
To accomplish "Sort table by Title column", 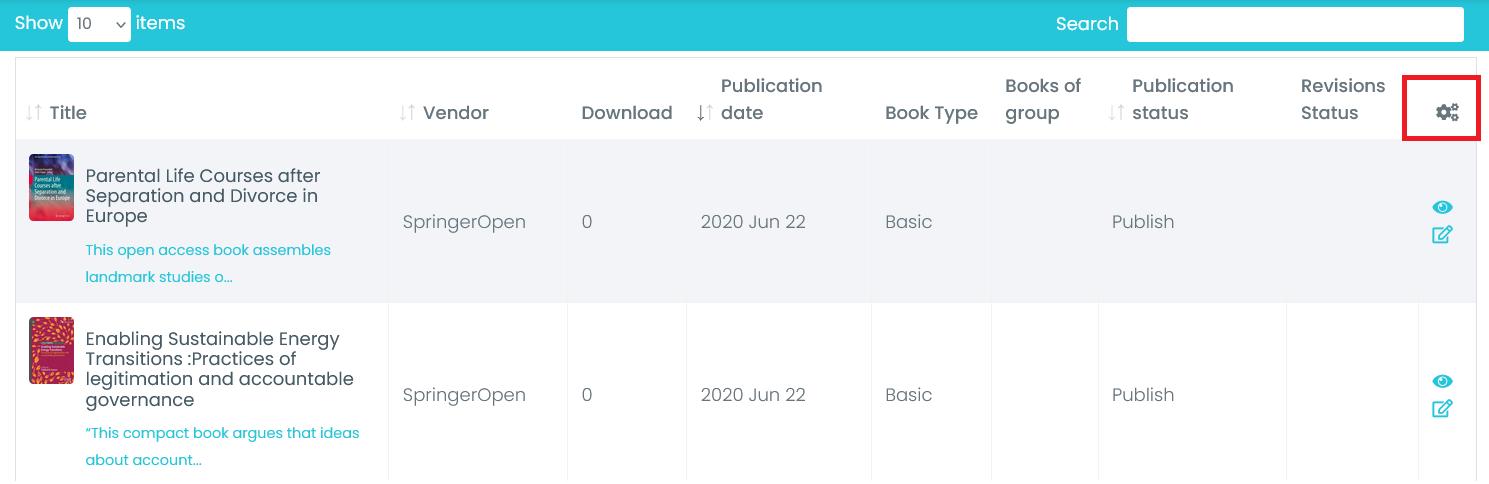I will (x=67, y=113).
